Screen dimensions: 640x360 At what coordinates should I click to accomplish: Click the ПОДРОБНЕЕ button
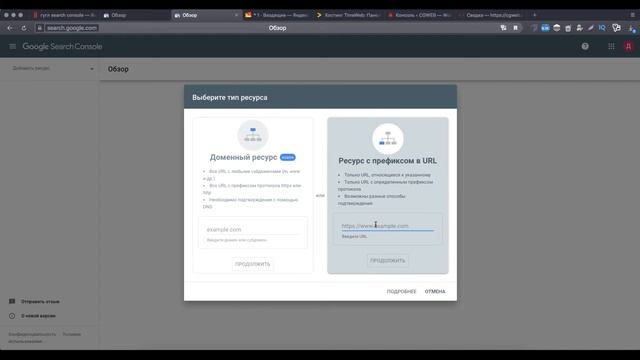pyautogui.click(x=401, y=291)
